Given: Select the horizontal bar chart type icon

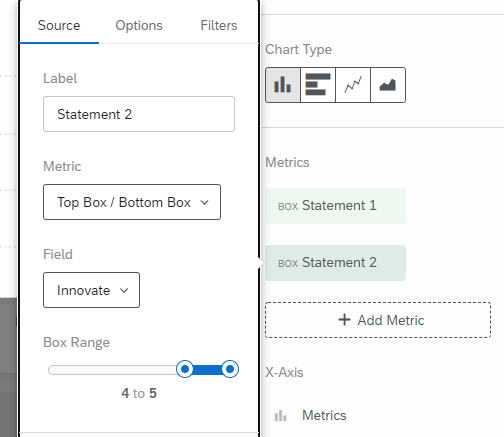Looking at the screenshot, I should pos(318,85).
